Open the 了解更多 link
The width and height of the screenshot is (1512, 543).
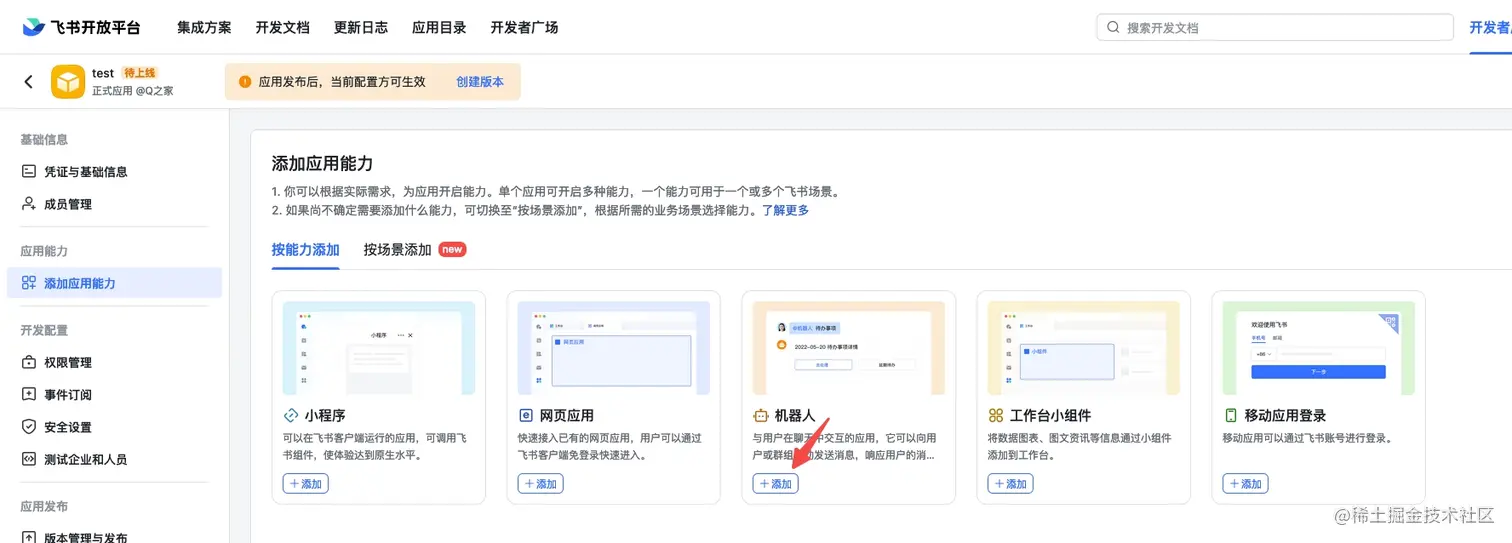pos(785,210)
